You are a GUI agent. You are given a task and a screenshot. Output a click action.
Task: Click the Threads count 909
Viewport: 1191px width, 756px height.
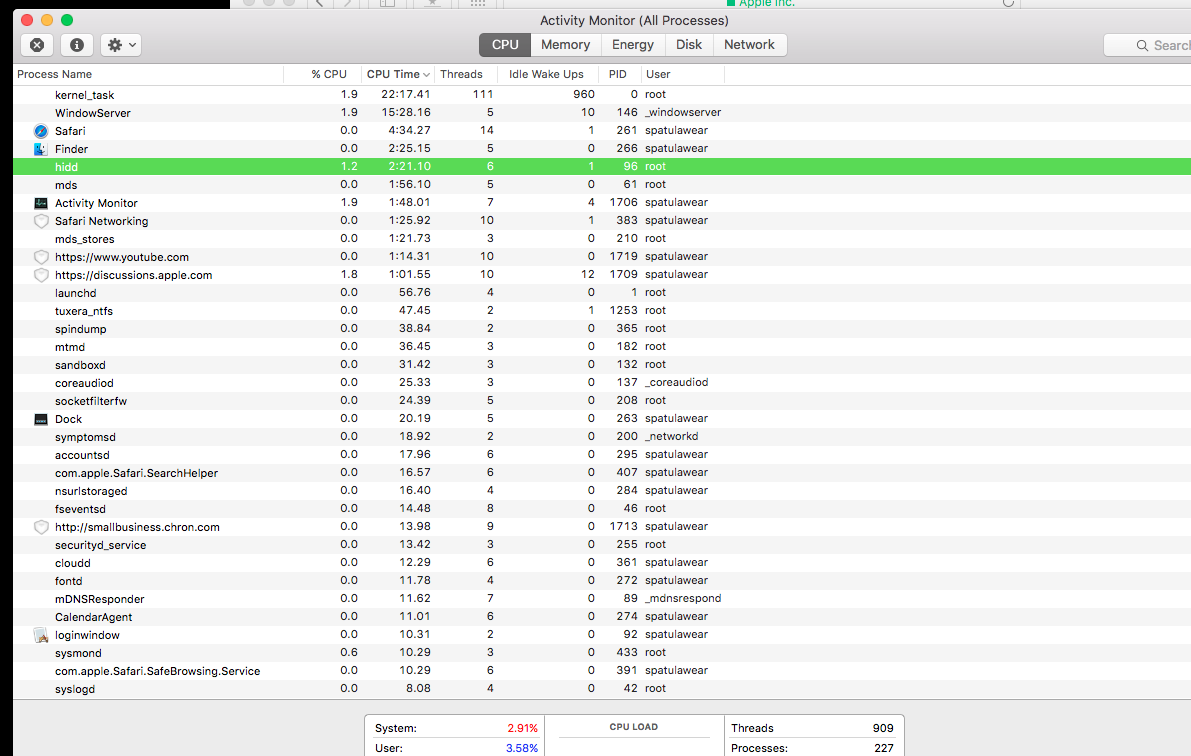pyautogui.click(x=883, y=728)
